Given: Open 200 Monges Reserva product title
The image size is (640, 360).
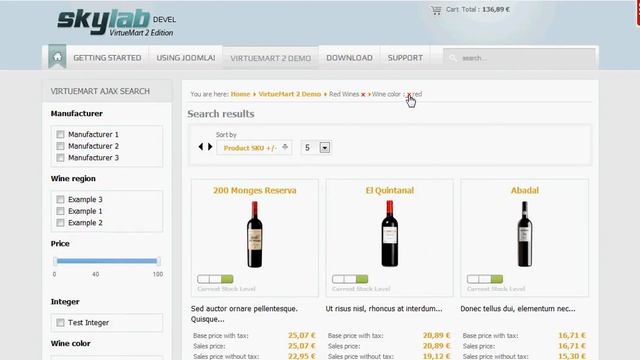Looking at the screenshot, I should 255,191.
